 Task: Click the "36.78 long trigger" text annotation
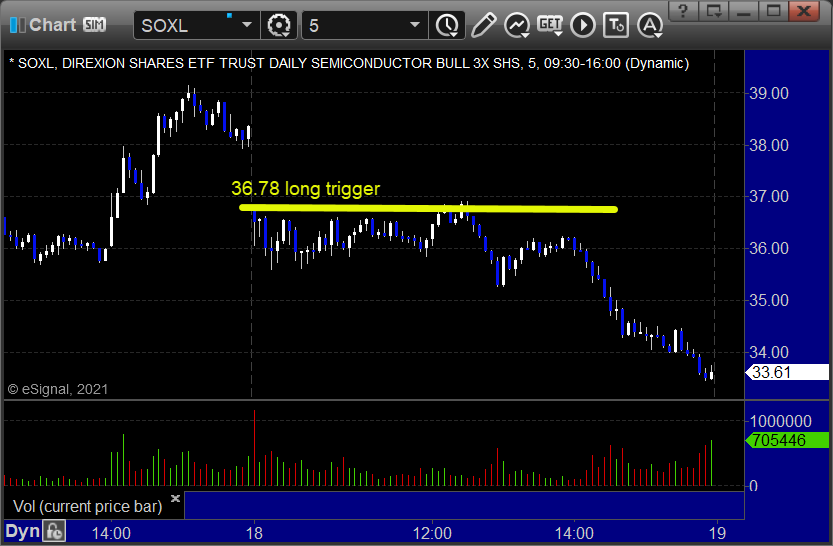[305, 189]
